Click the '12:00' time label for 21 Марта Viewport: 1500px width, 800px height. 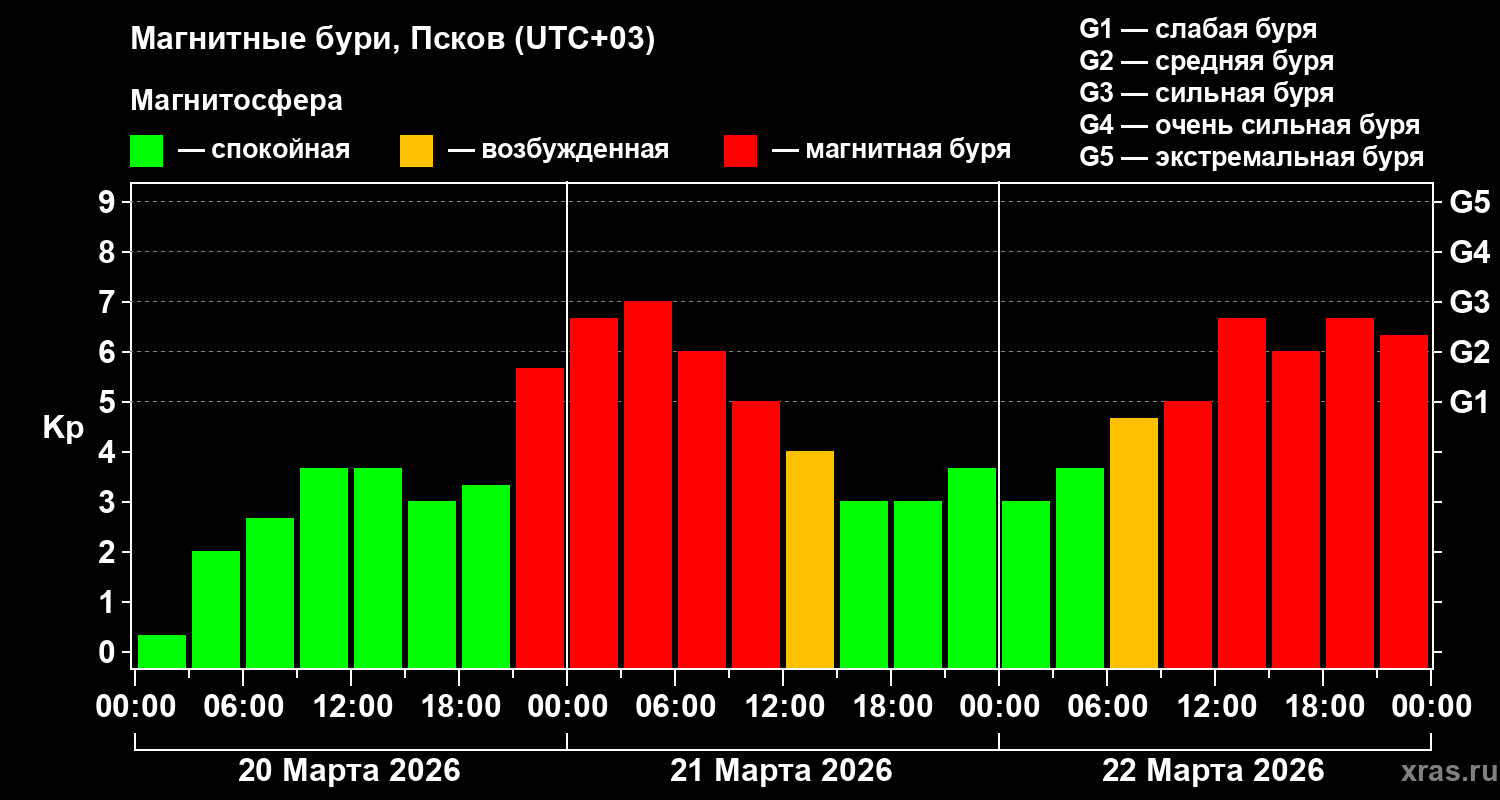(x=783, y=706)
